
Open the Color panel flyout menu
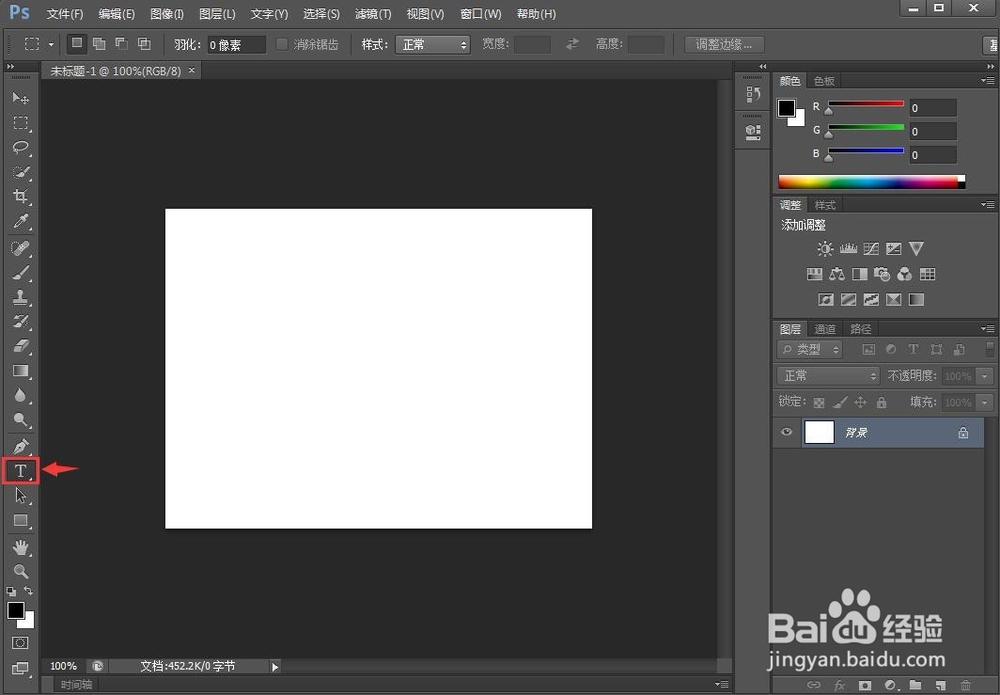[988, 80]
